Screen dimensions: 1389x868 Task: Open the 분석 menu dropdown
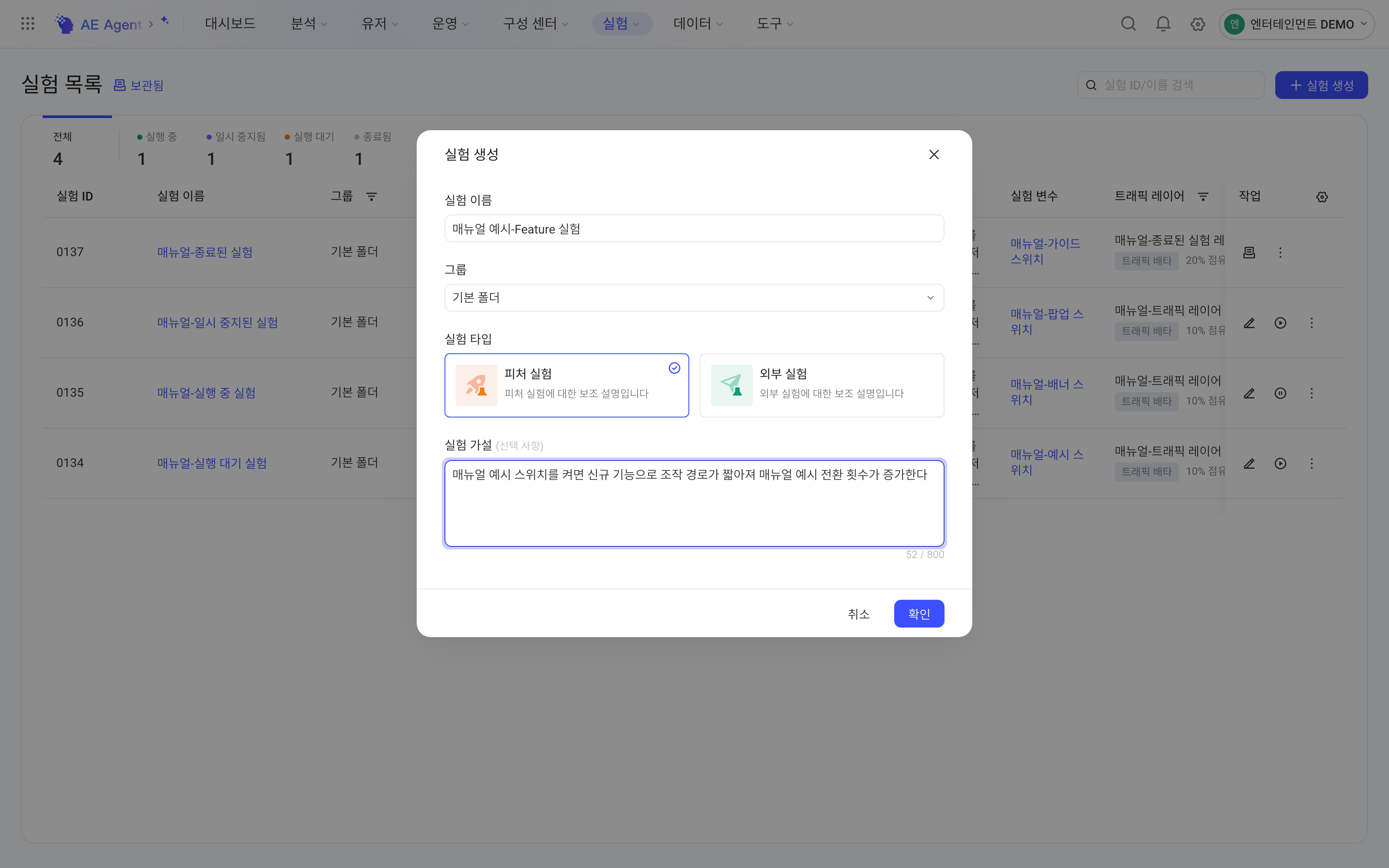click(309, 23)
